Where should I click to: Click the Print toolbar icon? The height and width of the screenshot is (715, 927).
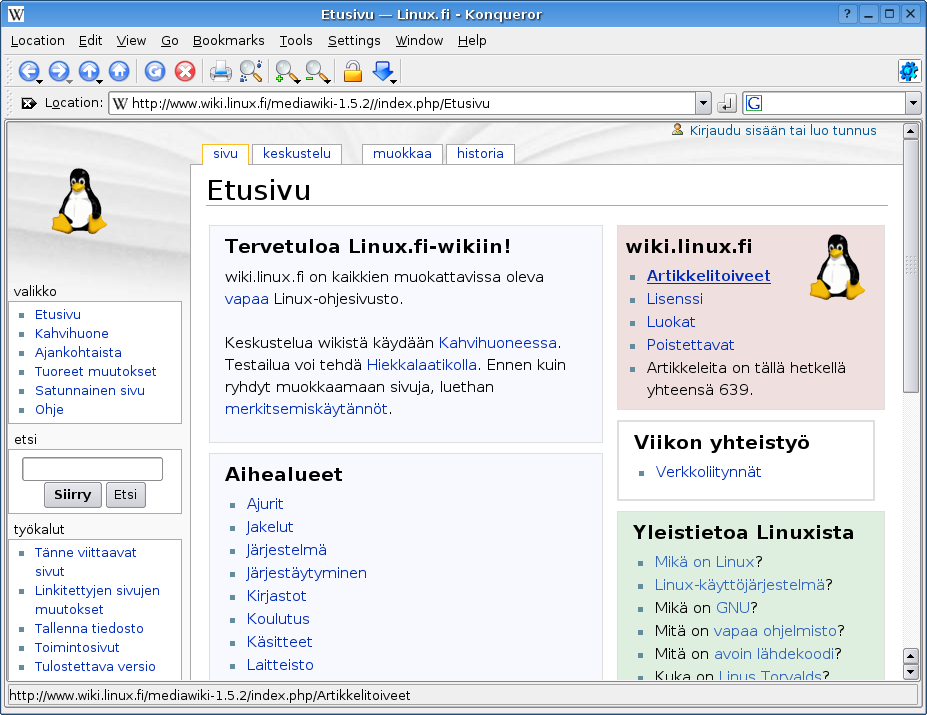click(x=220, y=71)
